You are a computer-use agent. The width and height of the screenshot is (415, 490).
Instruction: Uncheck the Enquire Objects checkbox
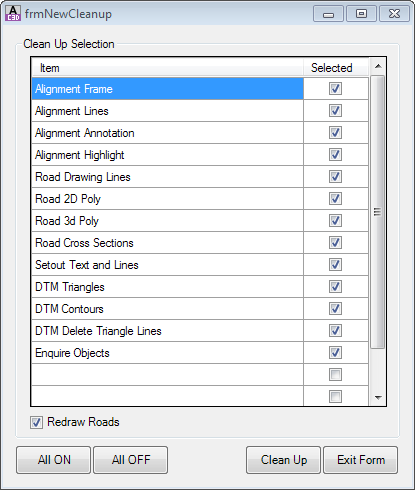tap(335, 353)
